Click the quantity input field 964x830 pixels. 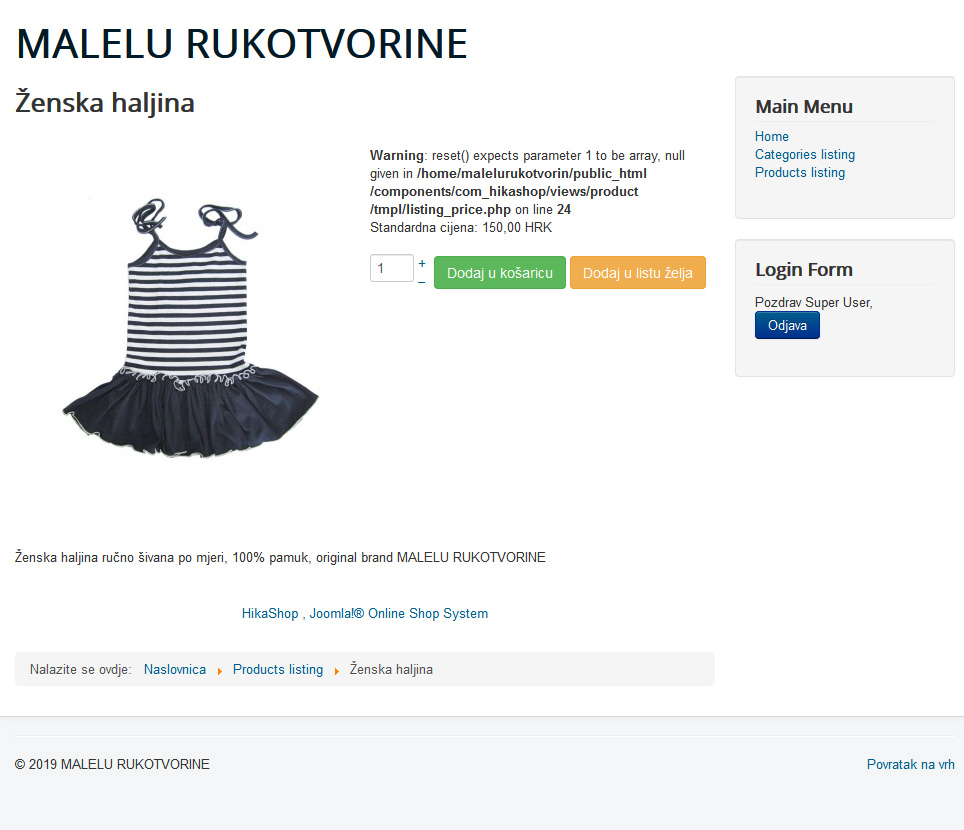392,268
